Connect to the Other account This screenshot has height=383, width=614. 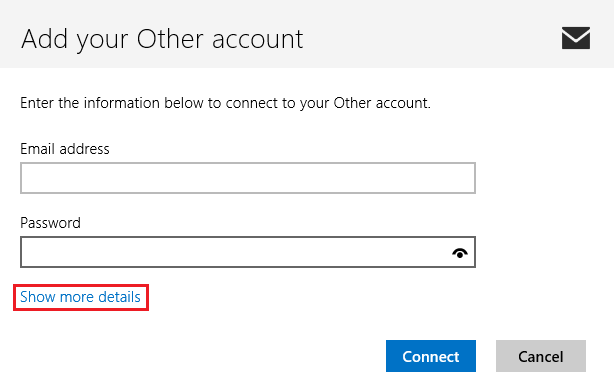tap(431, 356)
